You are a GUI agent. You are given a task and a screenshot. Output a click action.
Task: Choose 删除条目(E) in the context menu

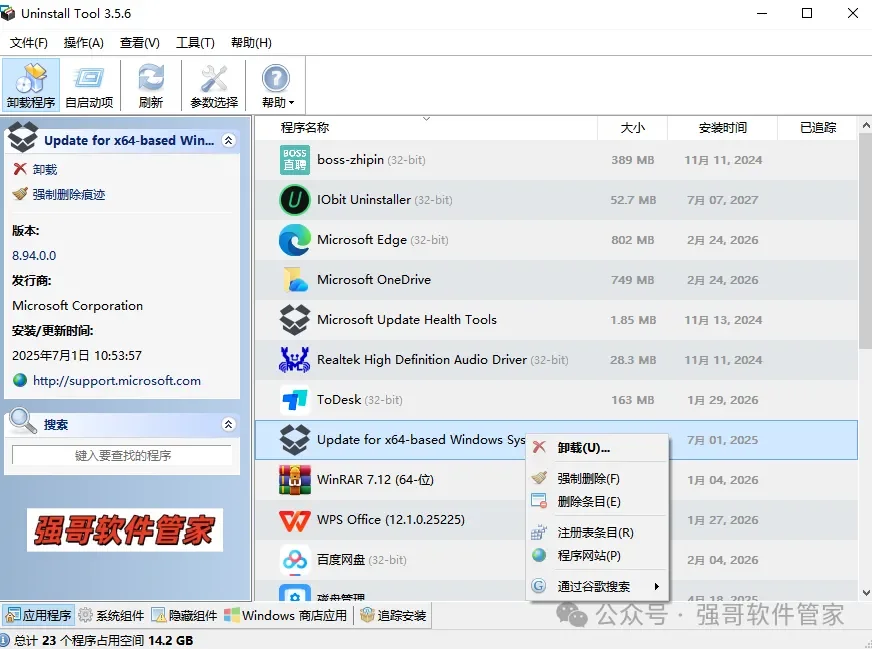click(597, 501)
